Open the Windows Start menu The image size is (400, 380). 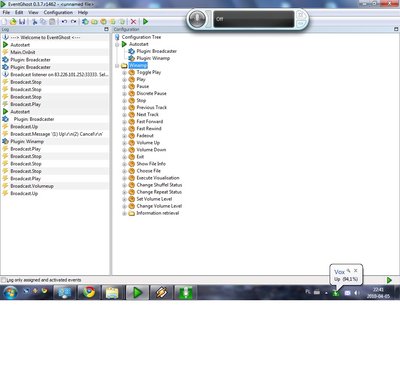[10, 293]
